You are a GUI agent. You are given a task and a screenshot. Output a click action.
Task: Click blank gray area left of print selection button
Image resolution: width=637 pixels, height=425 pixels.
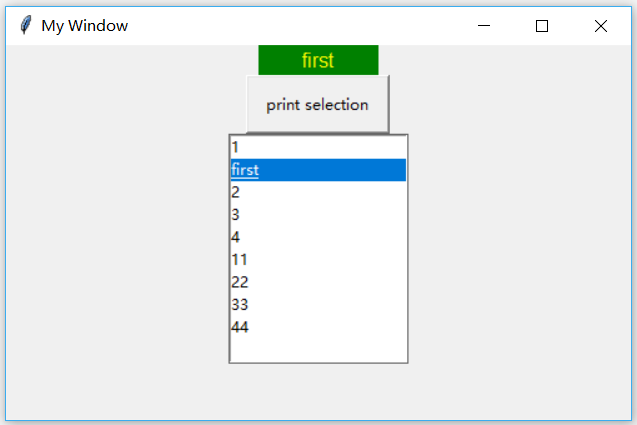(x=120, y=105)
